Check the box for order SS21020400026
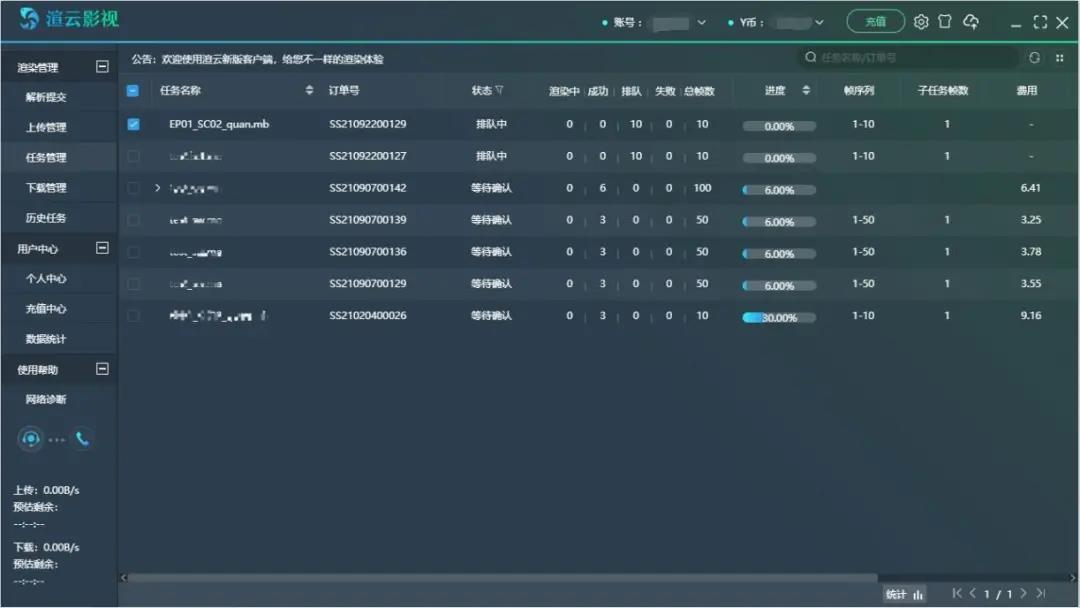 133,316
